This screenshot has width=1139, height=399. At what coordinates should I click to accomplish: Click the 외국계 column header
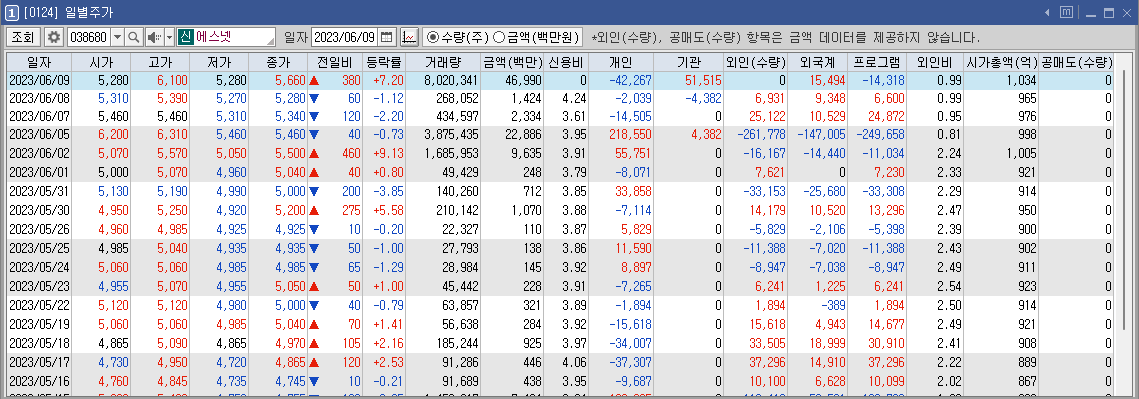817,62
